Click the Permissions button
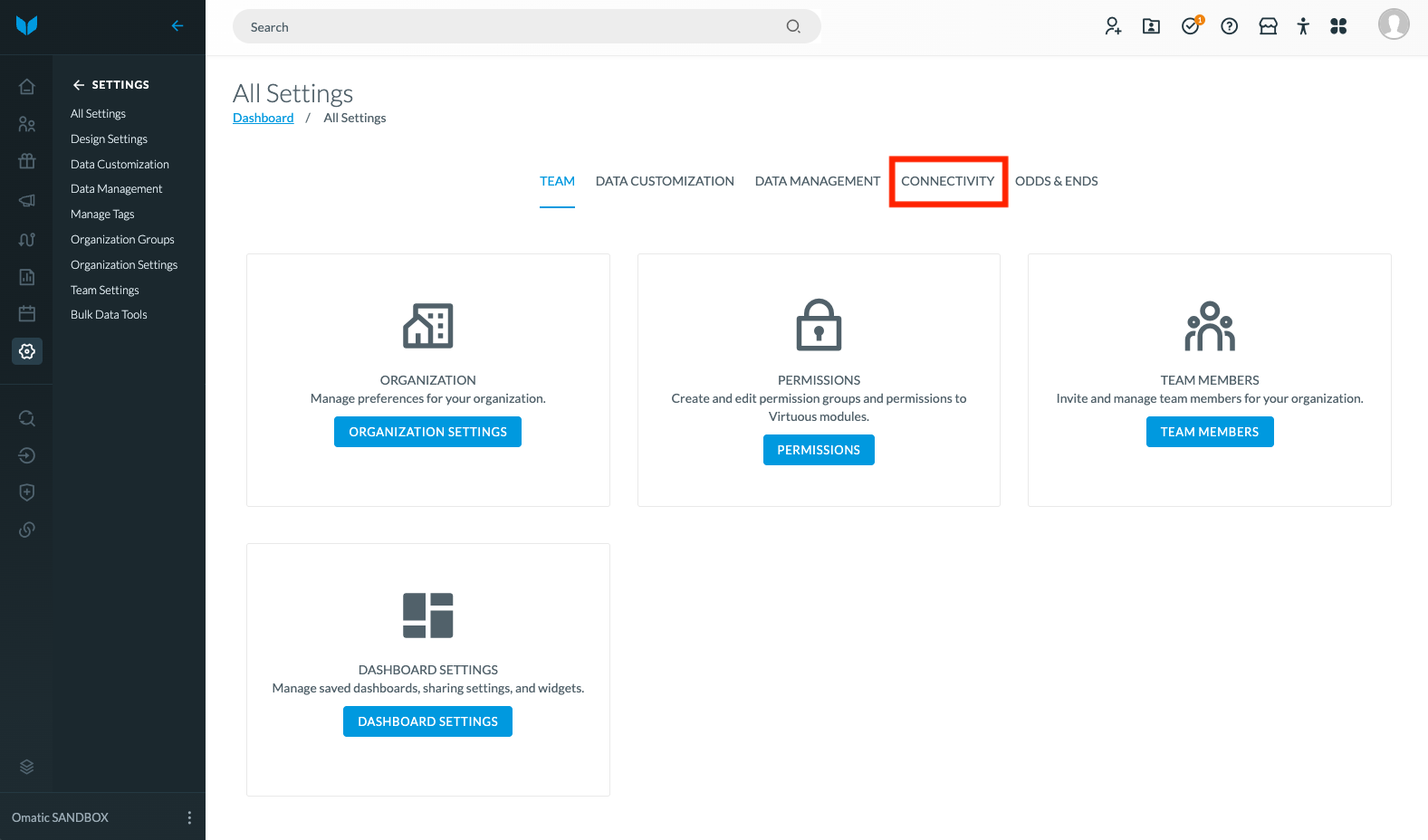This screenshot has height=840, width=1428. [x=819, y=450]
